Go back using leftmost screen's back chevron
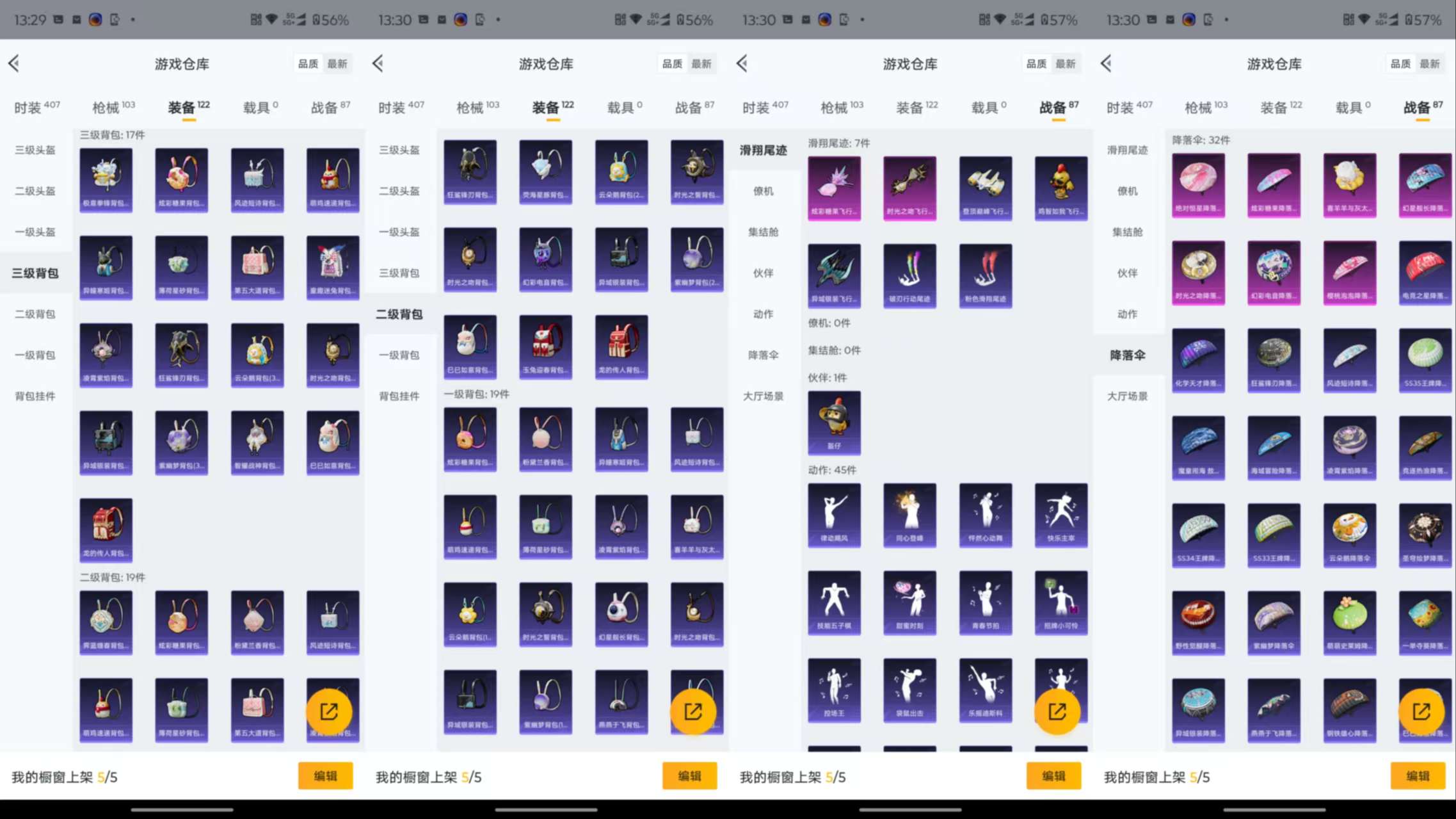 (x=14, y=63)
